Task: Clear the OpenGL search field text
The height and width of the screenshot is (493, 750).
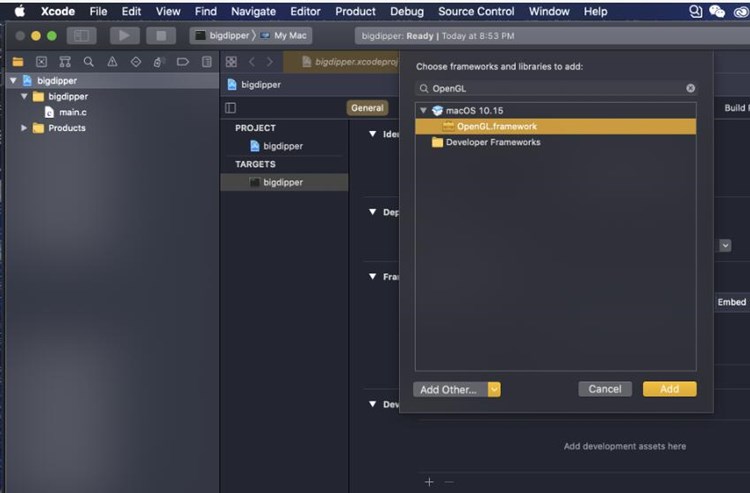Action: click(x=690, y=88)
